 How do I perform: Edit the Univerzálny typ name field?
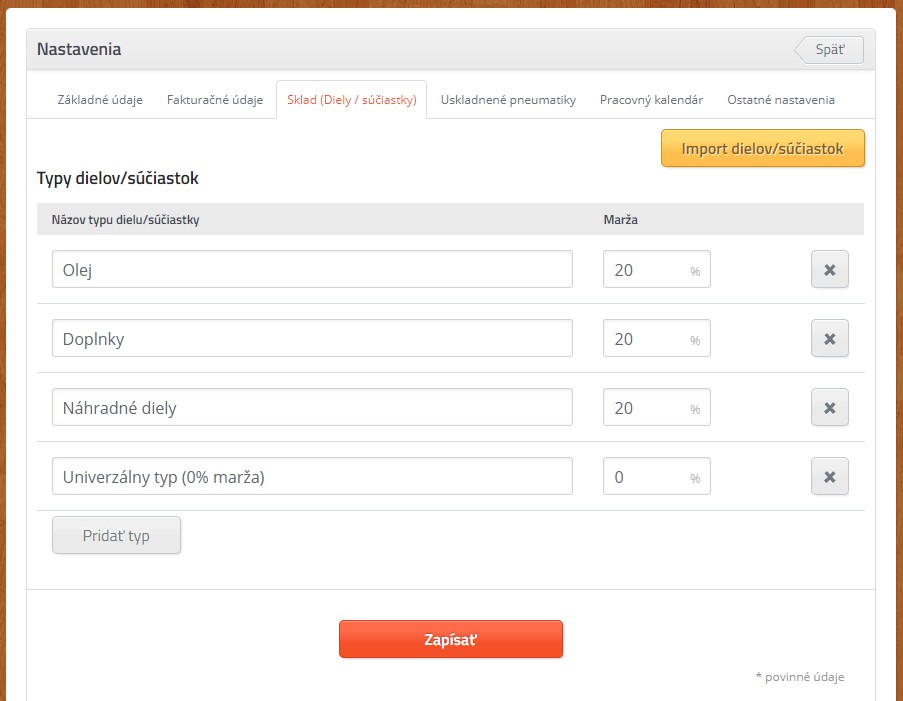pyautogui.click(x=312, y=476)
